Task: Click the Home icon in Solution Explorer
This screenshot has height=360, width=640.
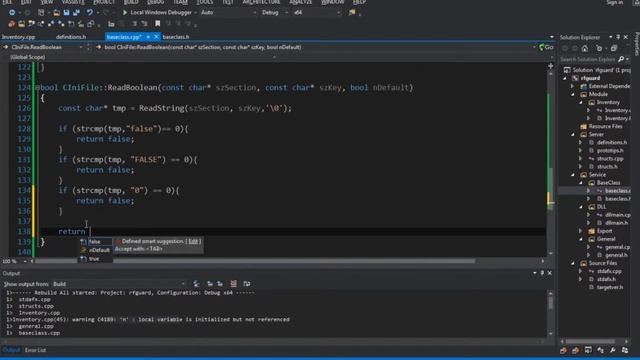Action: pyautogui.click(x=585, y=49)
